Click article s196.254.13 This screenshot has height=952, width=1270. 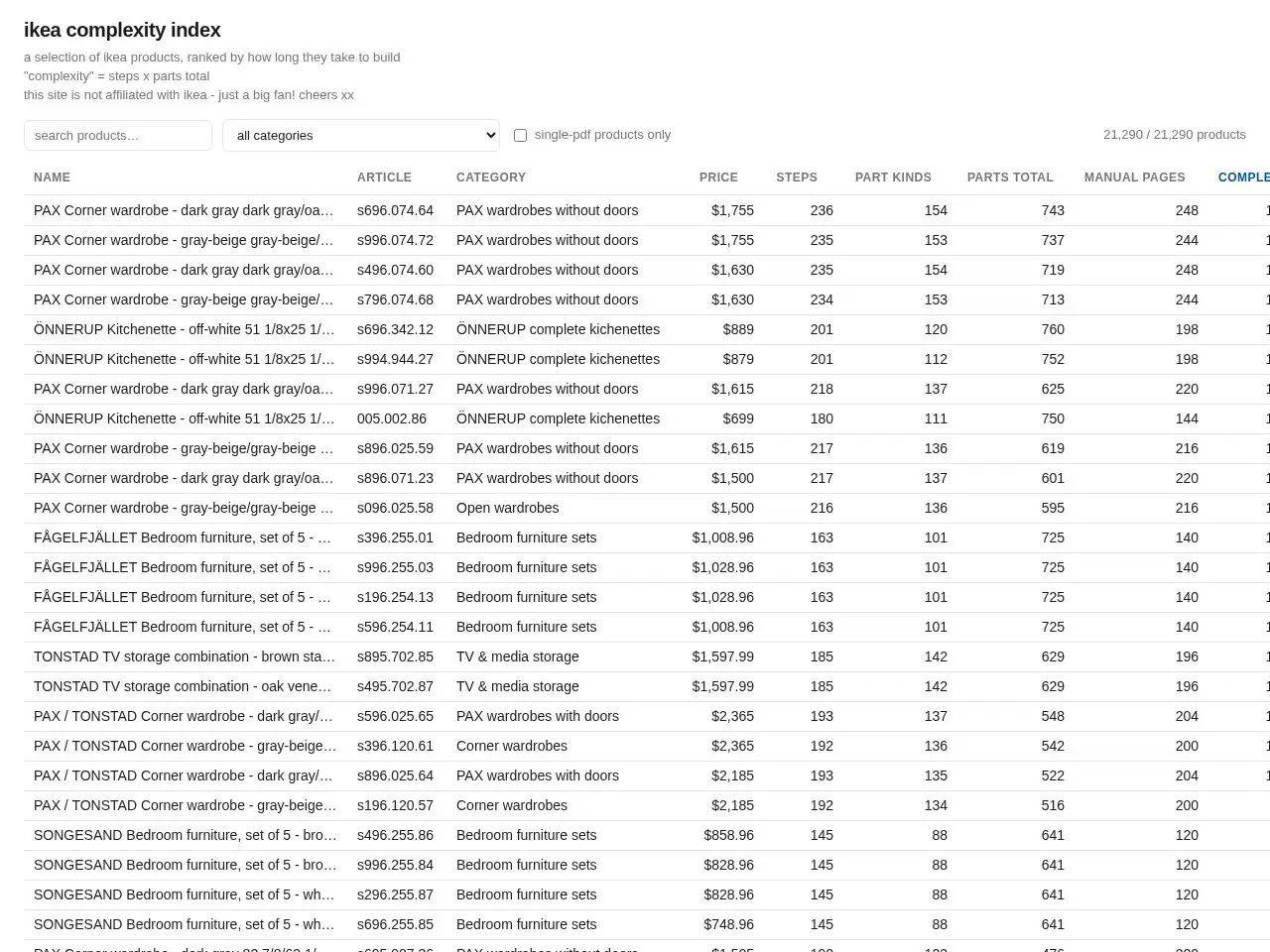[x=395, y=597]
